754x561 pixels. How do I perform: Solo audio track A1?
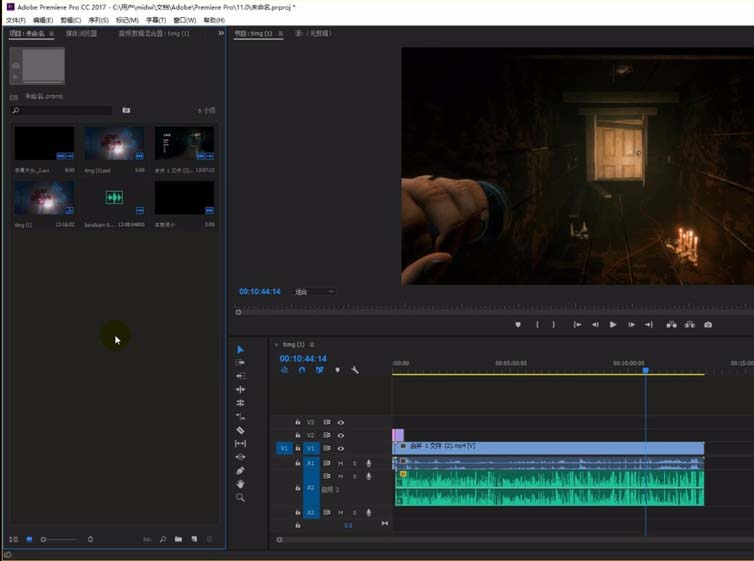point(354,463)
